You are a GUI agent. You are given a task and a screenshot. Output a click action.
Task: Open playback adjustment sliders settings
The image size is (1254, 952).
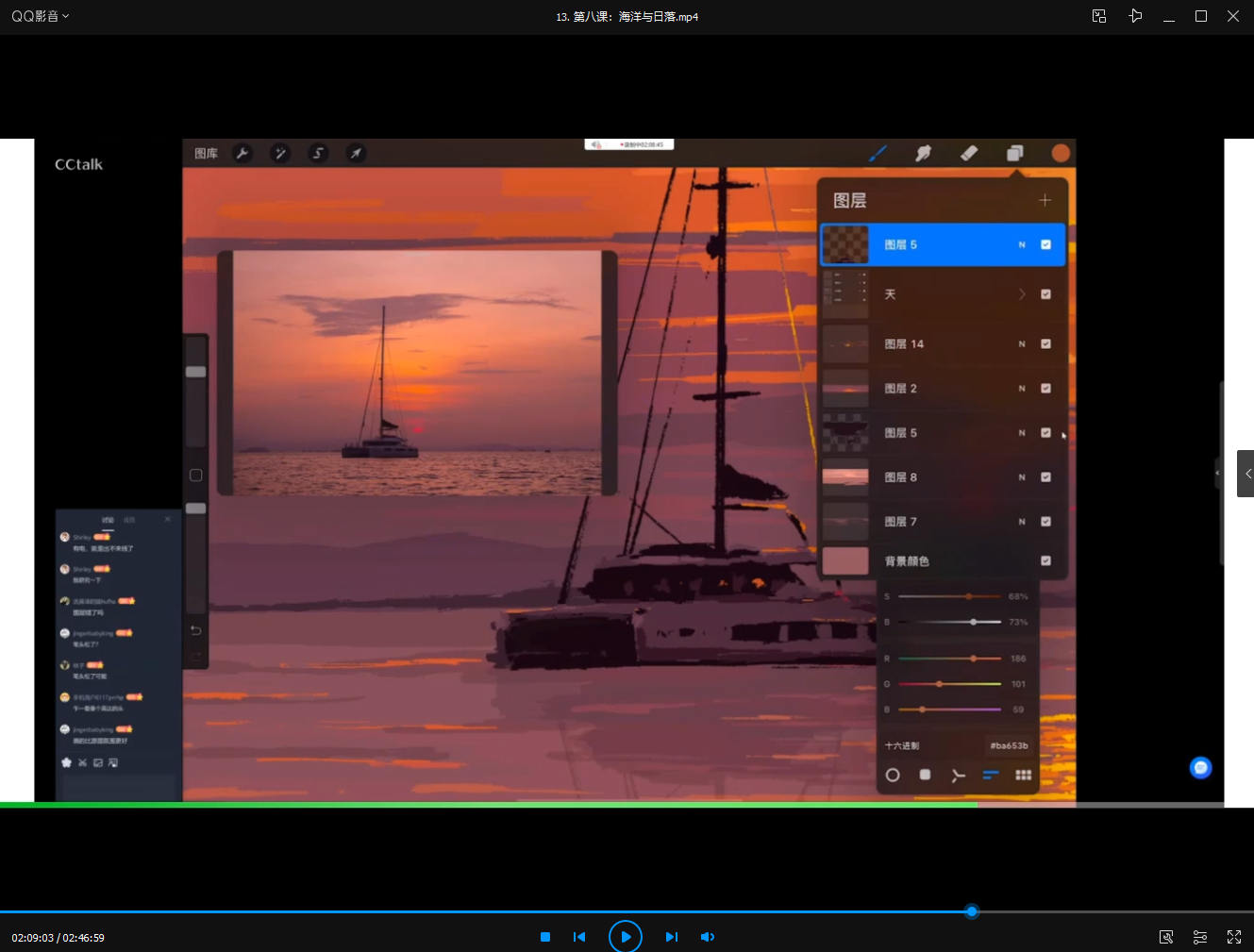(1200, 937)
